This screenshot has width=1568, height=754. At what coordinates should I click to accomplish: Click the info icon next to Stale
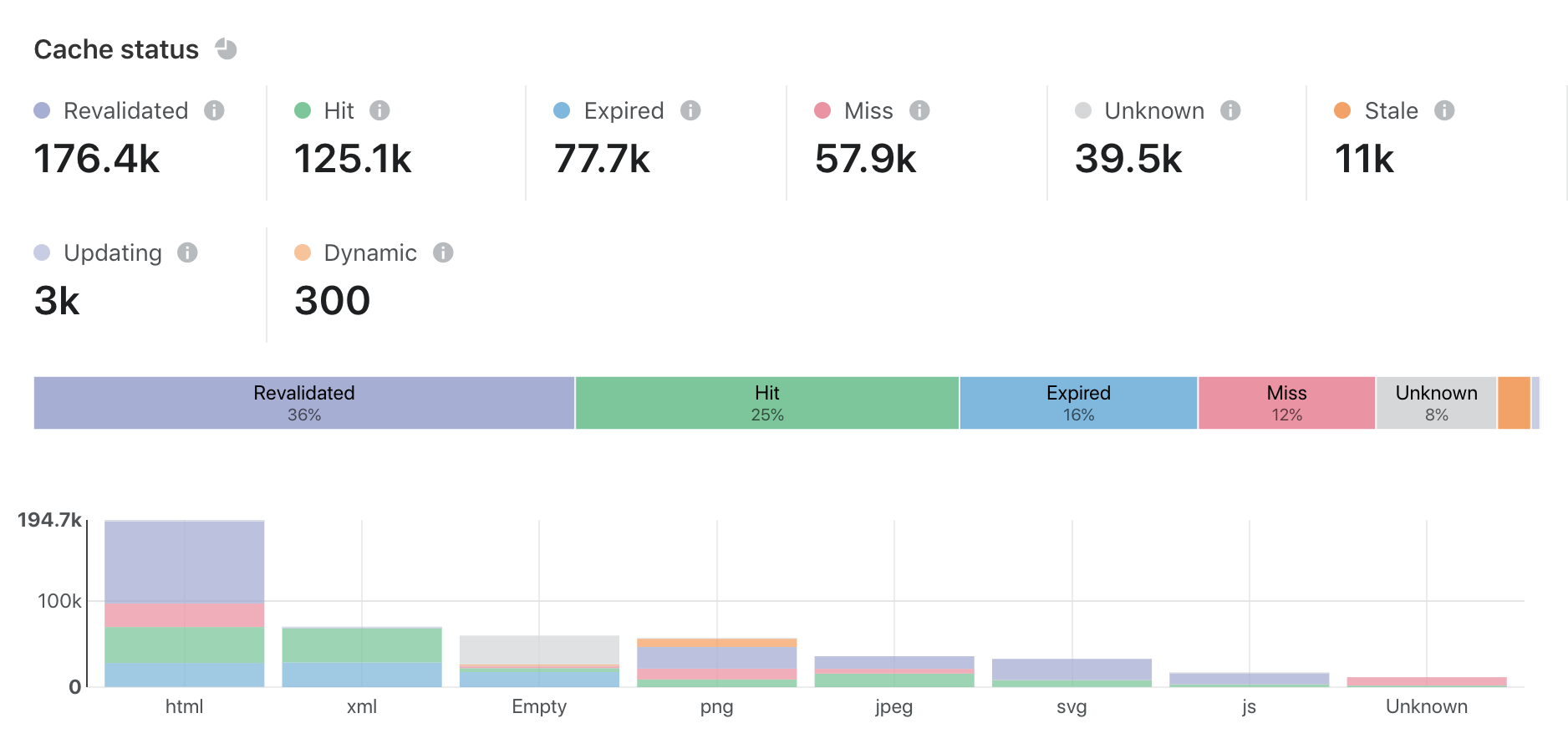[x=1444, y=110]
